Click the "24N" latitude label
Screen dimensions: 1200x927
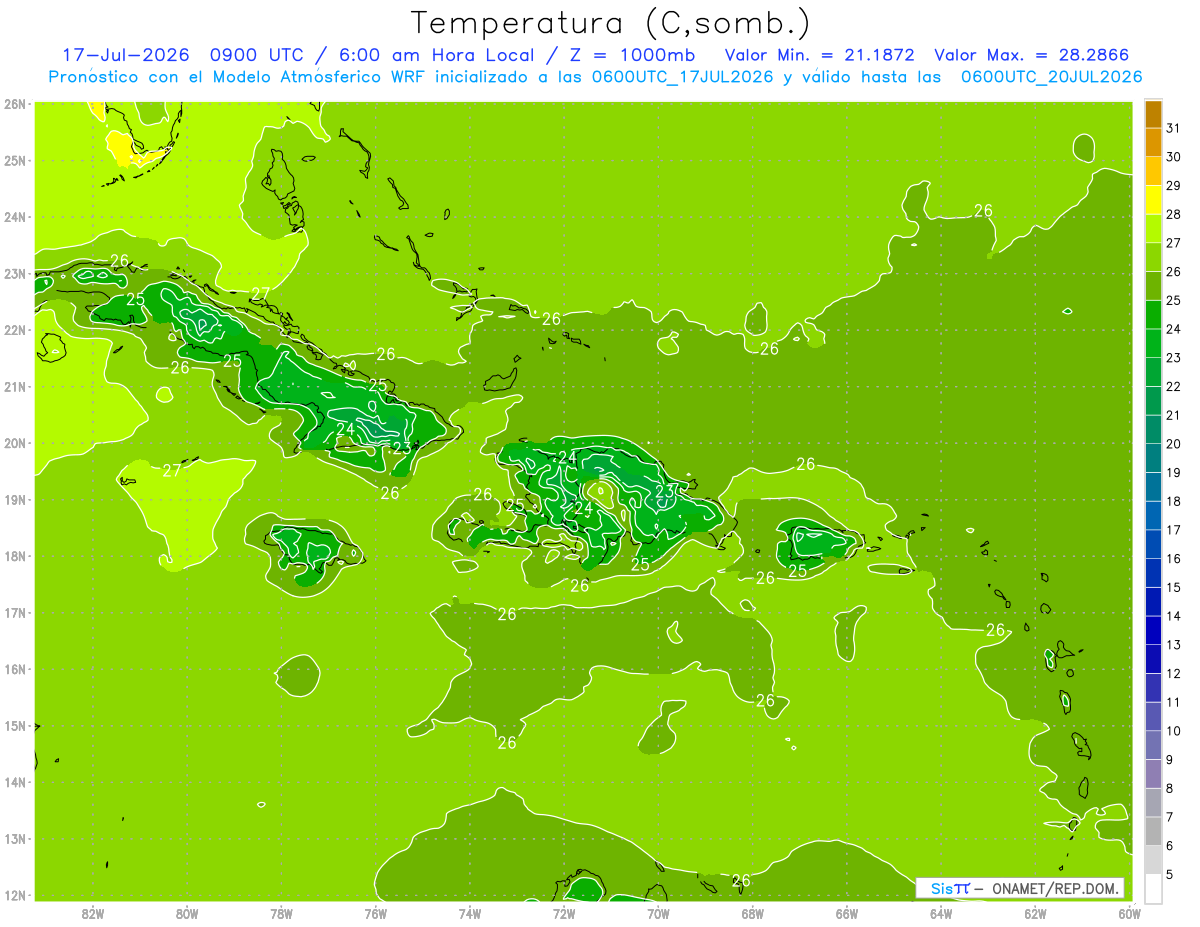[14, 217]
